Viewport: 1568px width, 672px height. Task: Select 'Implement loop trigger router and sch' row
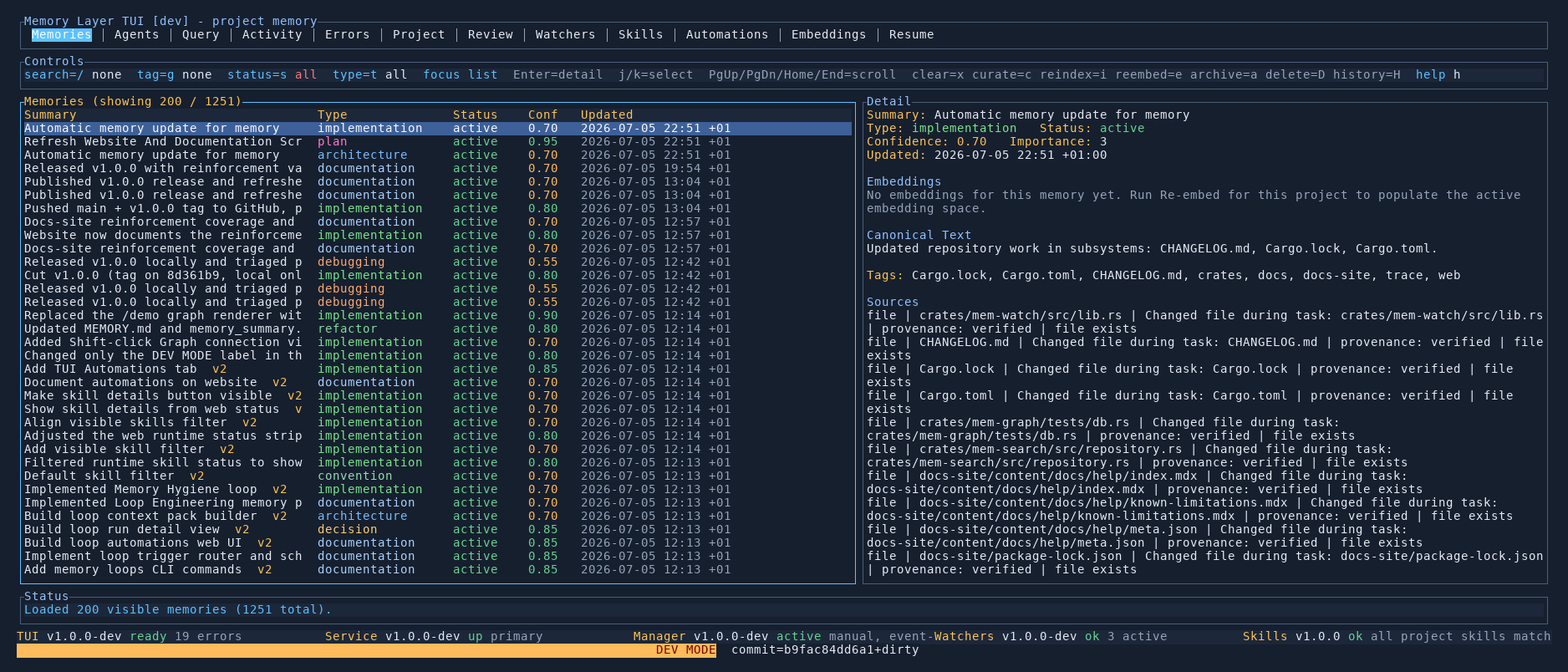437,556
